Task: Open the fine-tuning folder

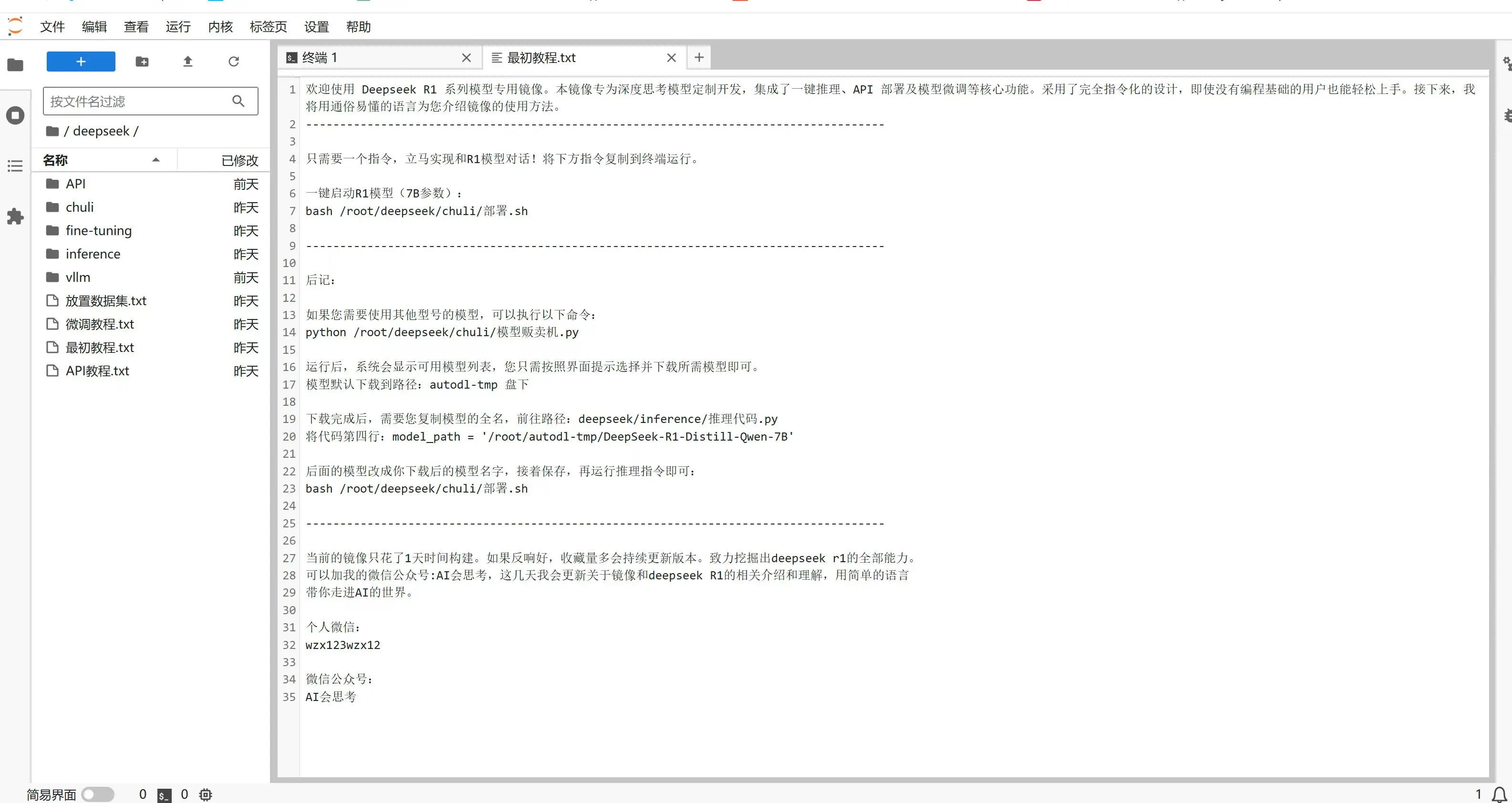Action: coord(99,231)
